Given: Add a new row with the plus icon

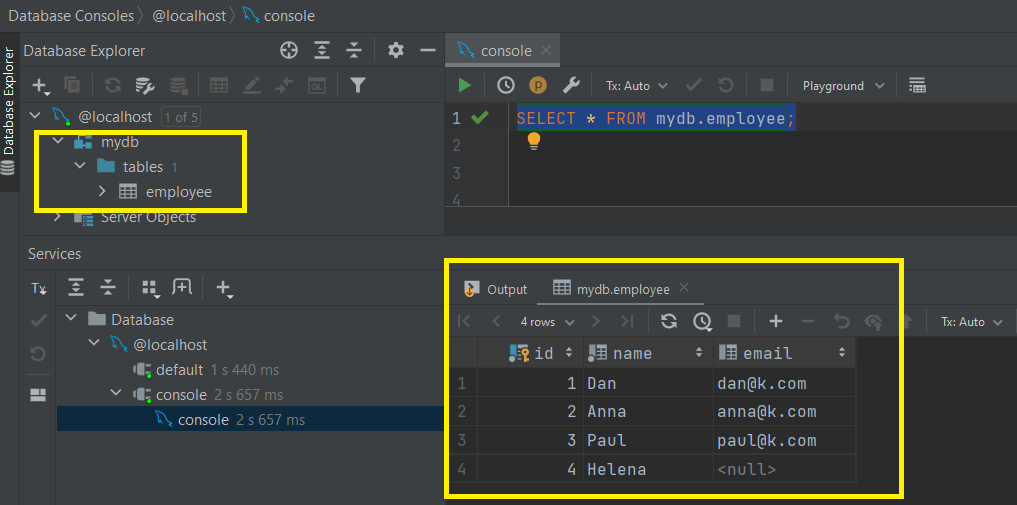Looking at the screenshot, I should tap(775, 321).
